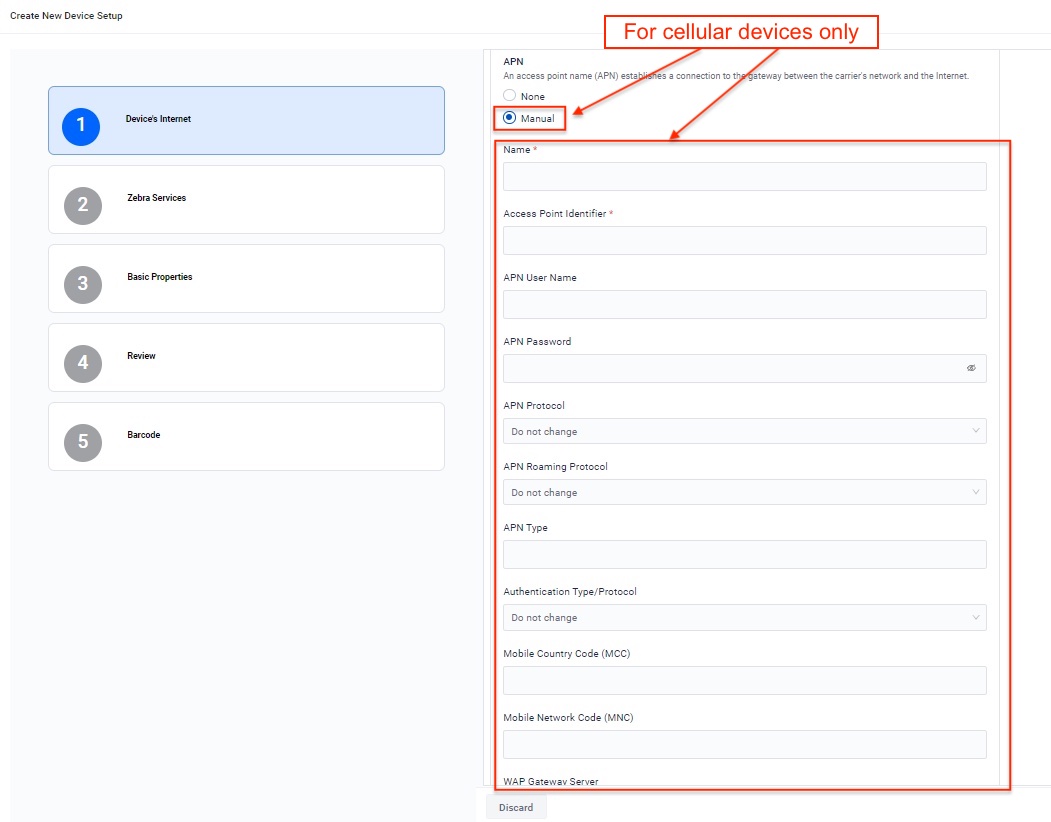The height and width of the screenshot is (822, 1051).
Task: Switch to the Barcode step
Action: click(x=246, y=436)
